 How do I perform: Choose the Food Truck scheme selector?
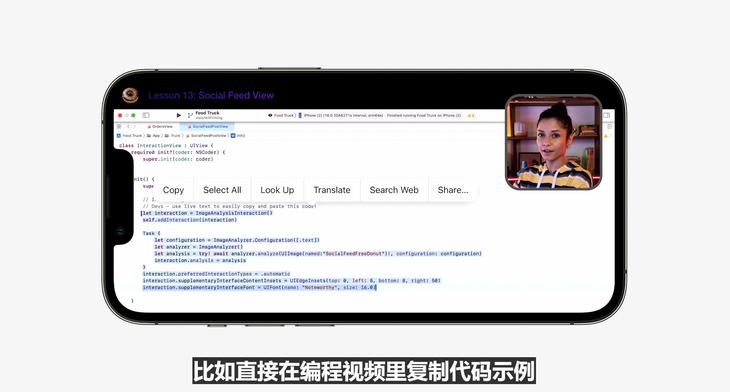(282, 115)
